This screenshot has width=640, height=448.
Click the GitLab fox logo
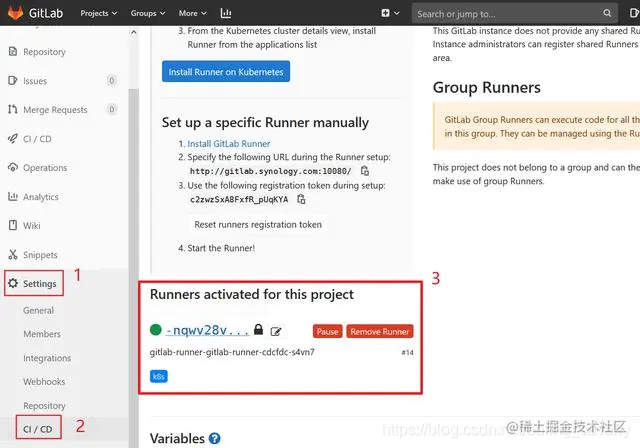coord(16,13)
